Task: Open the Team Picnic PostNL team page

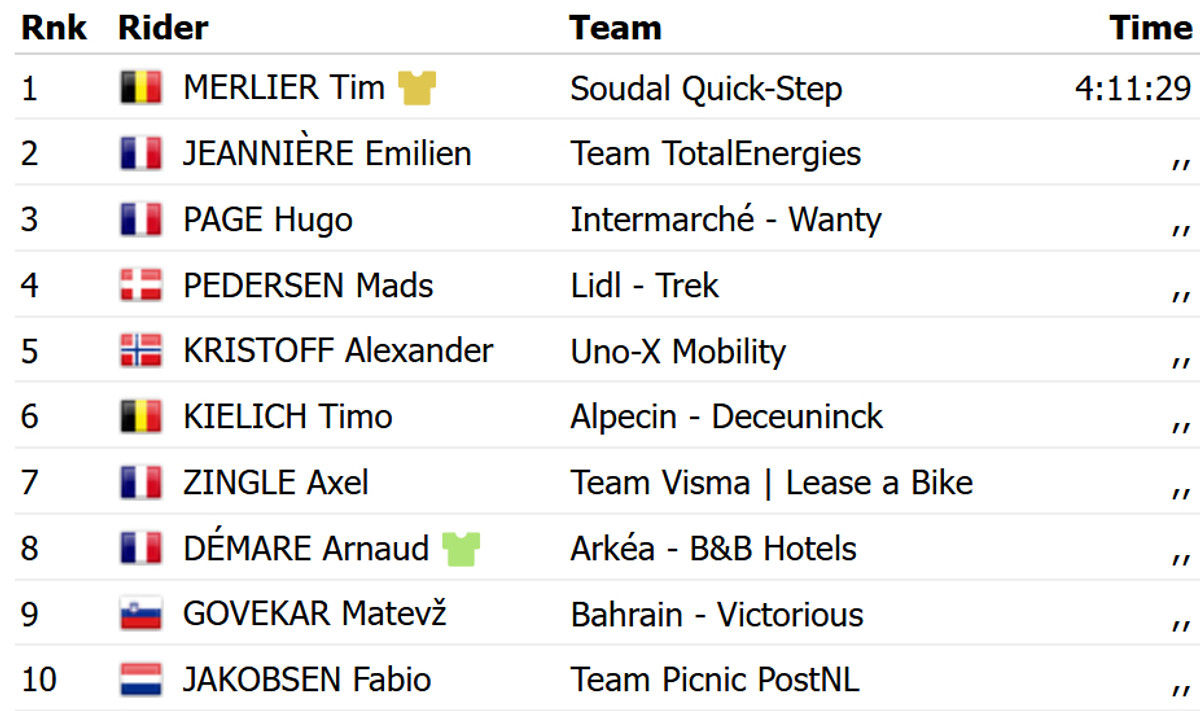Action: tap(715, 681)
